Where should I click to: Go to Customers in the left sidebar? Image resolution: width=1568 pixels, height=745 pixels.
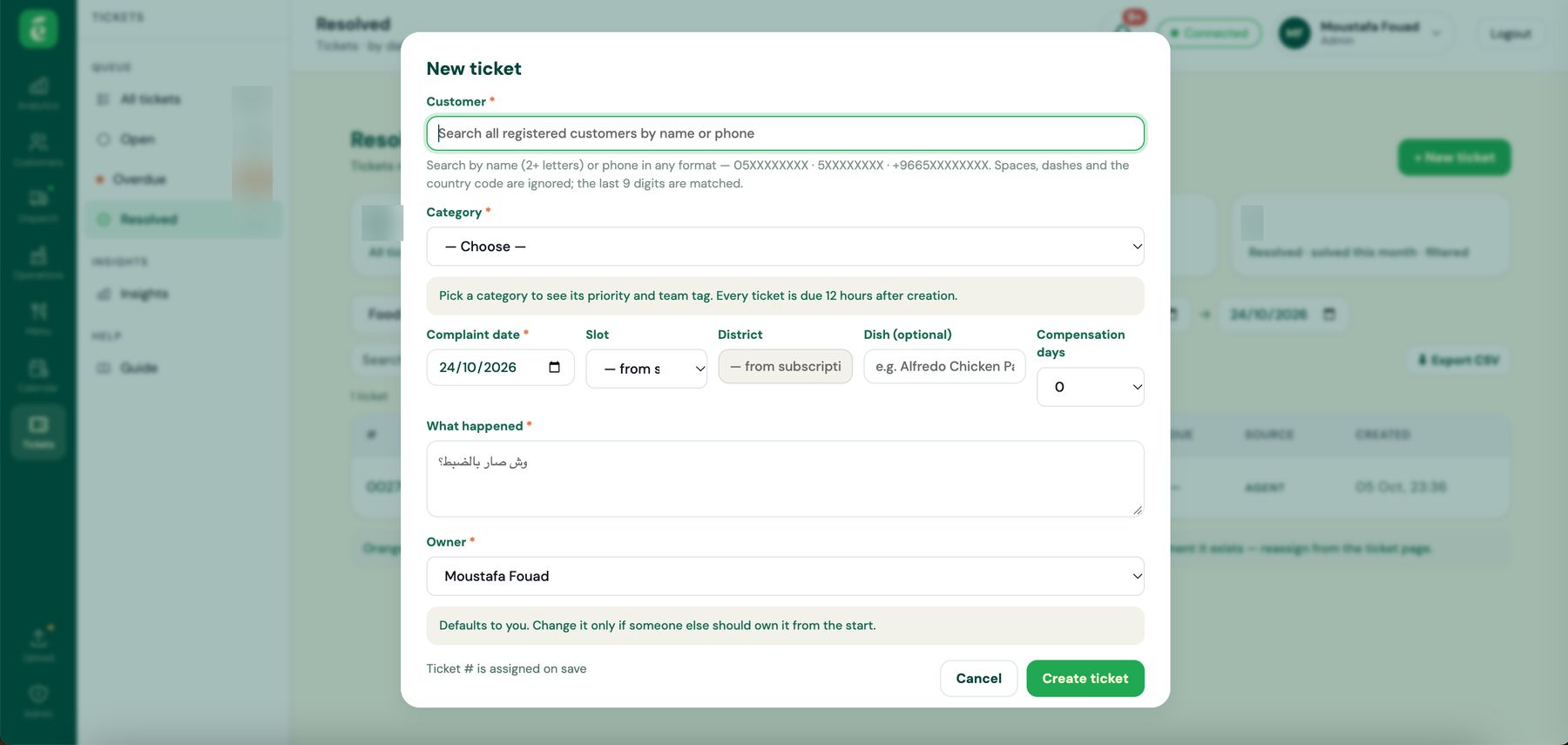tap(38, 149)
